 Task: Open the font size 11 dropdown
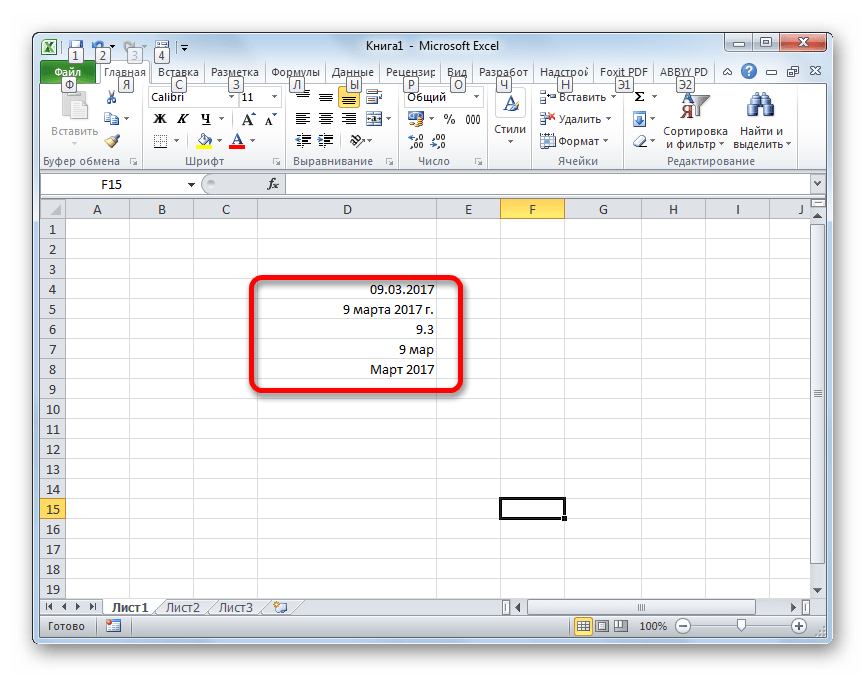coord(274,97)
